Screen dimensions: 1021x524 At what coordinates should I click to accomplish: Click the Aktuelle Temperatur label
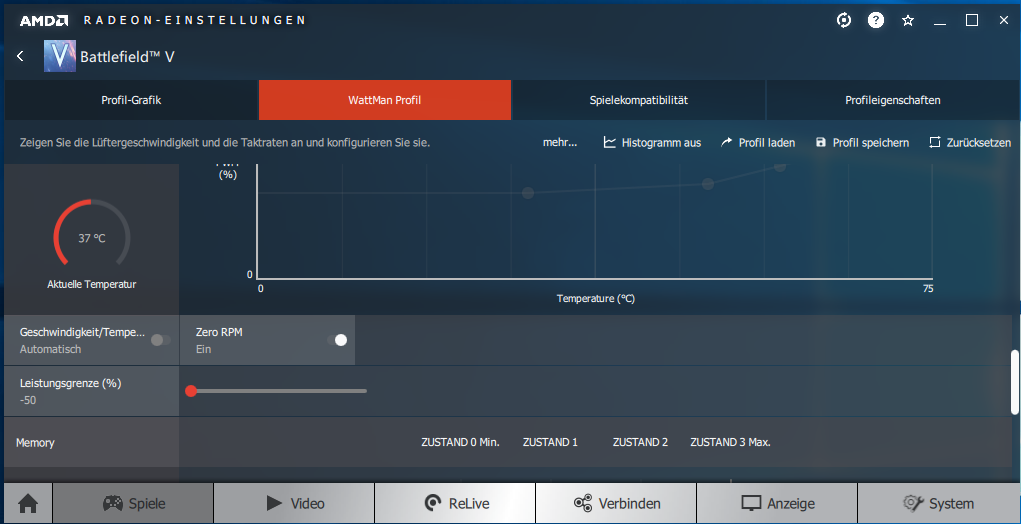pyautogui.click(x=92, y=284)
